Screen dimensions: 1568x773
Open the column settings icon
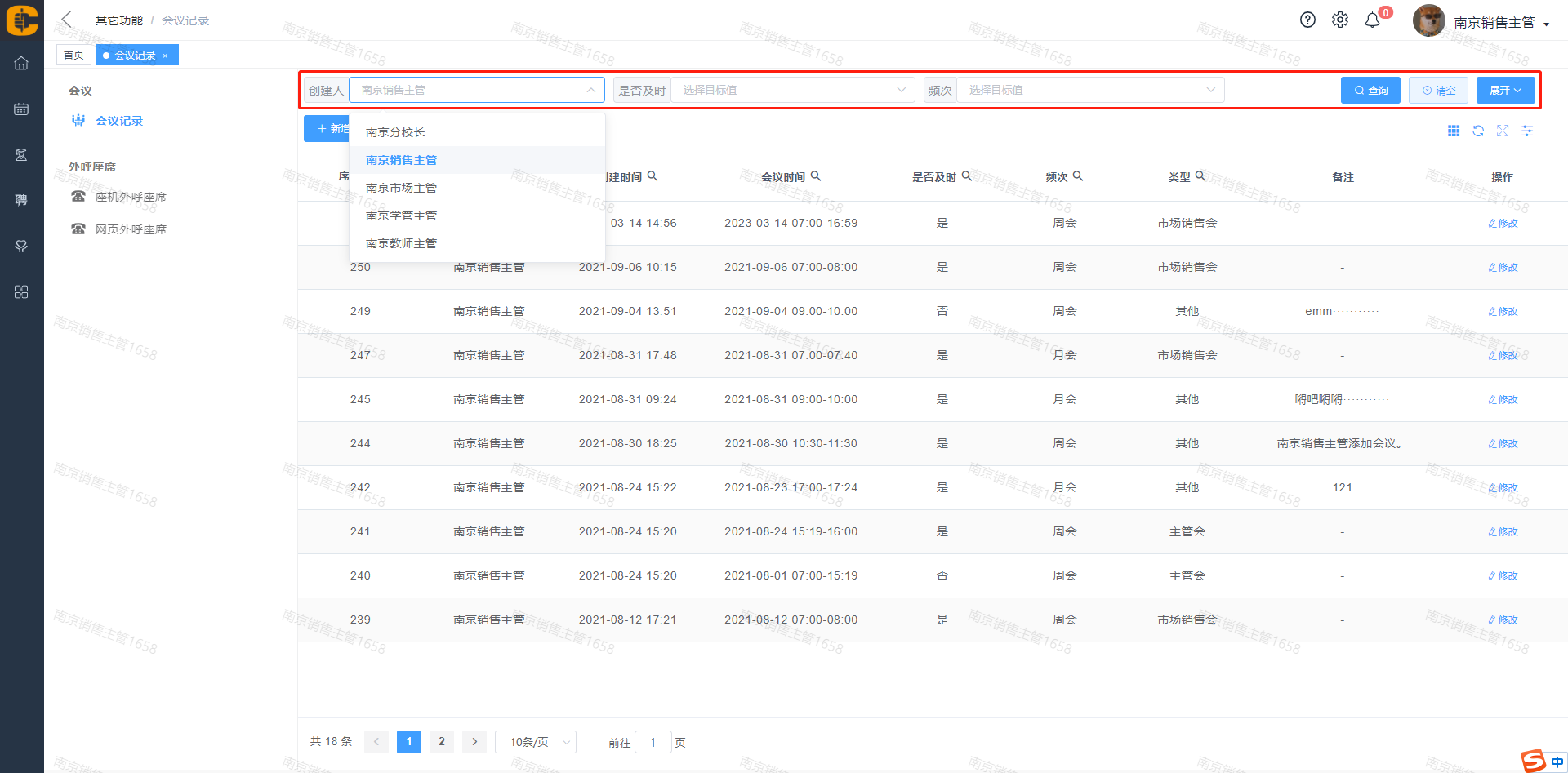[x=1527, y=131]
